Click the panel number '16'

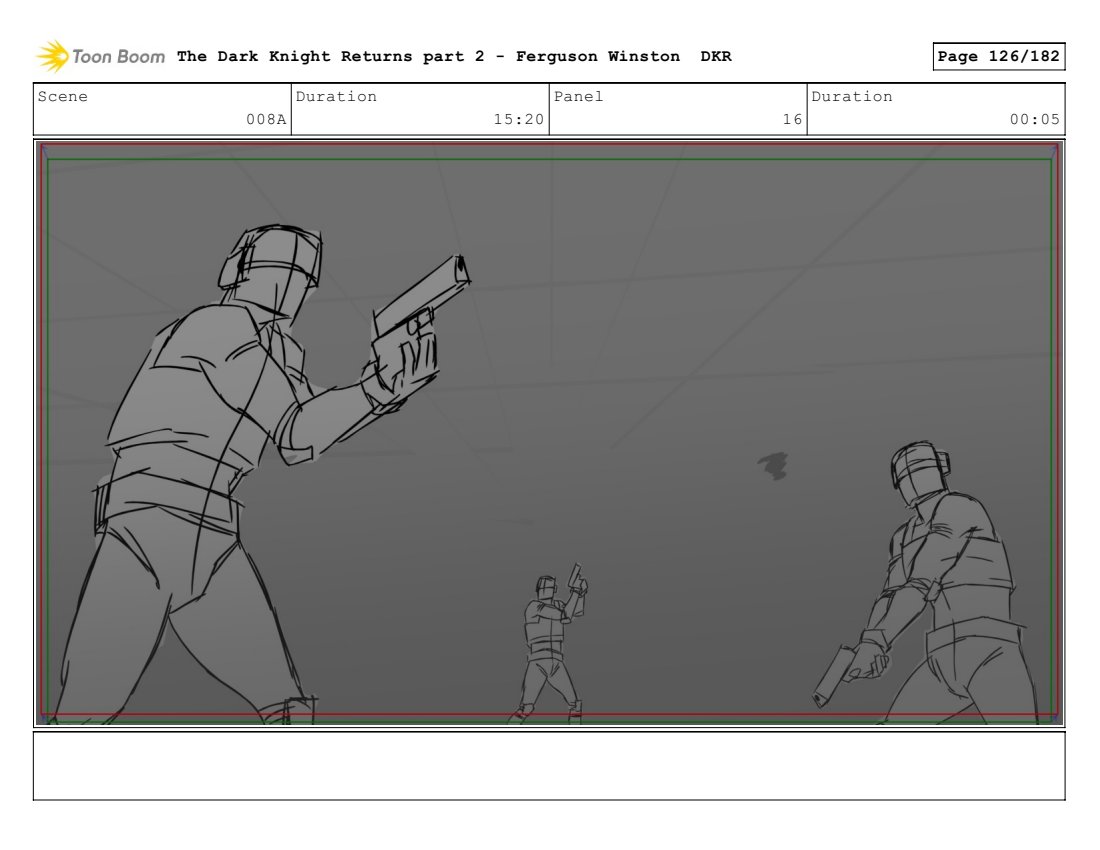point(792,119)
